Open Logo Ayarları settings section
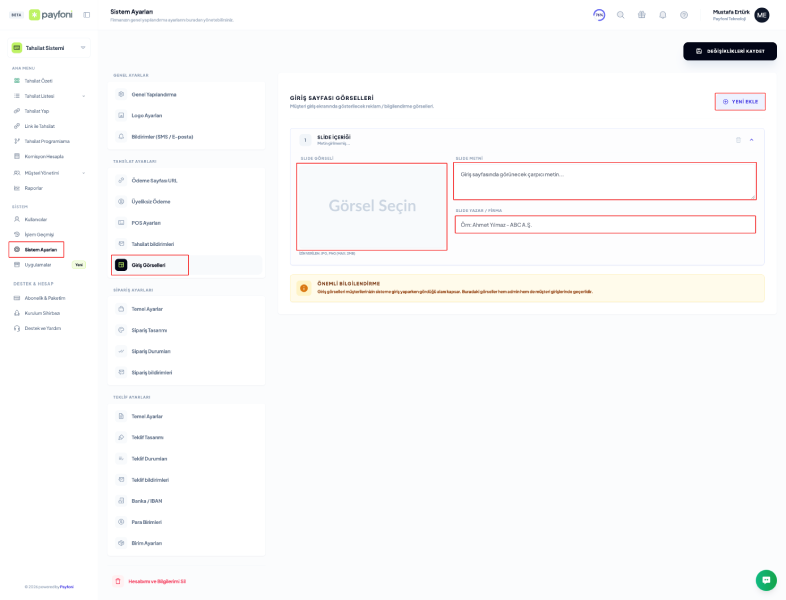Screen dimensions: 786x600 pos(146,115)
